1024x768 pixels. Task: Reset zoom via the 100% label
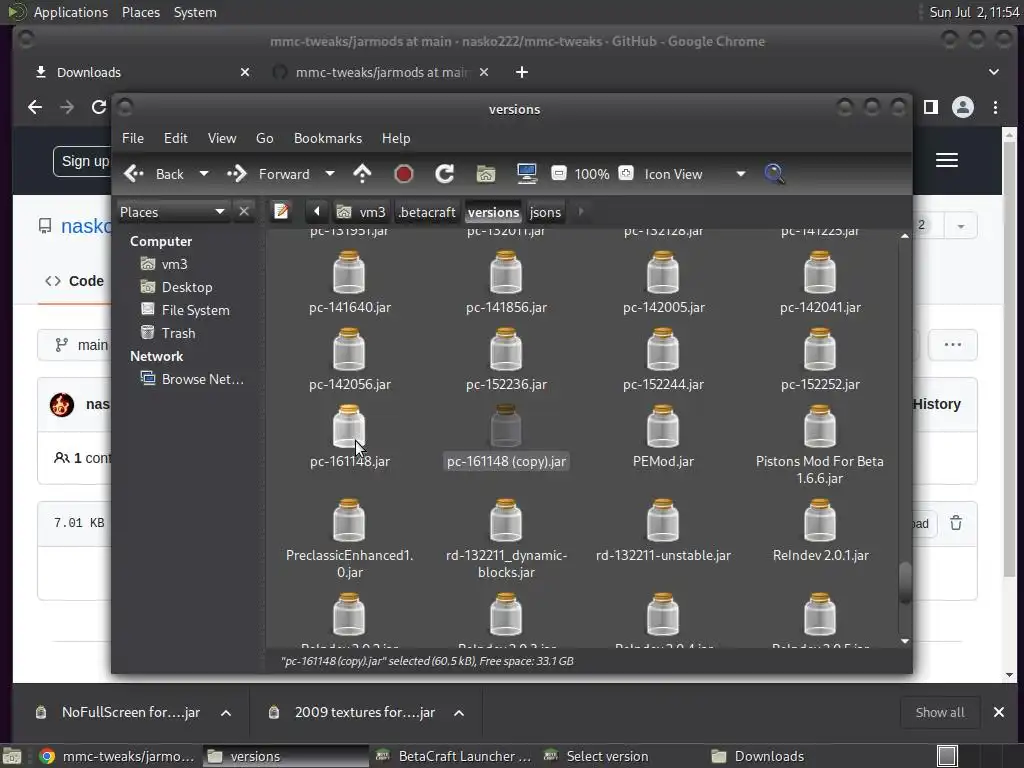[592, 174]
